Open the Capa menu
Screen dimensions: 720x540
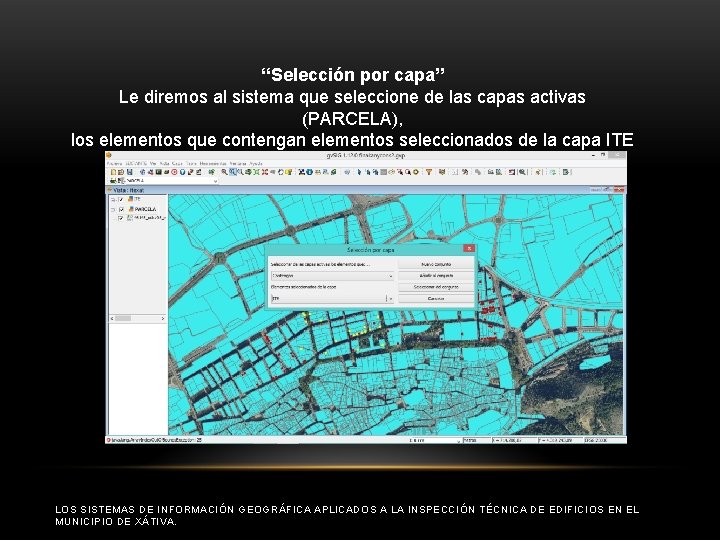pos(177,164)
